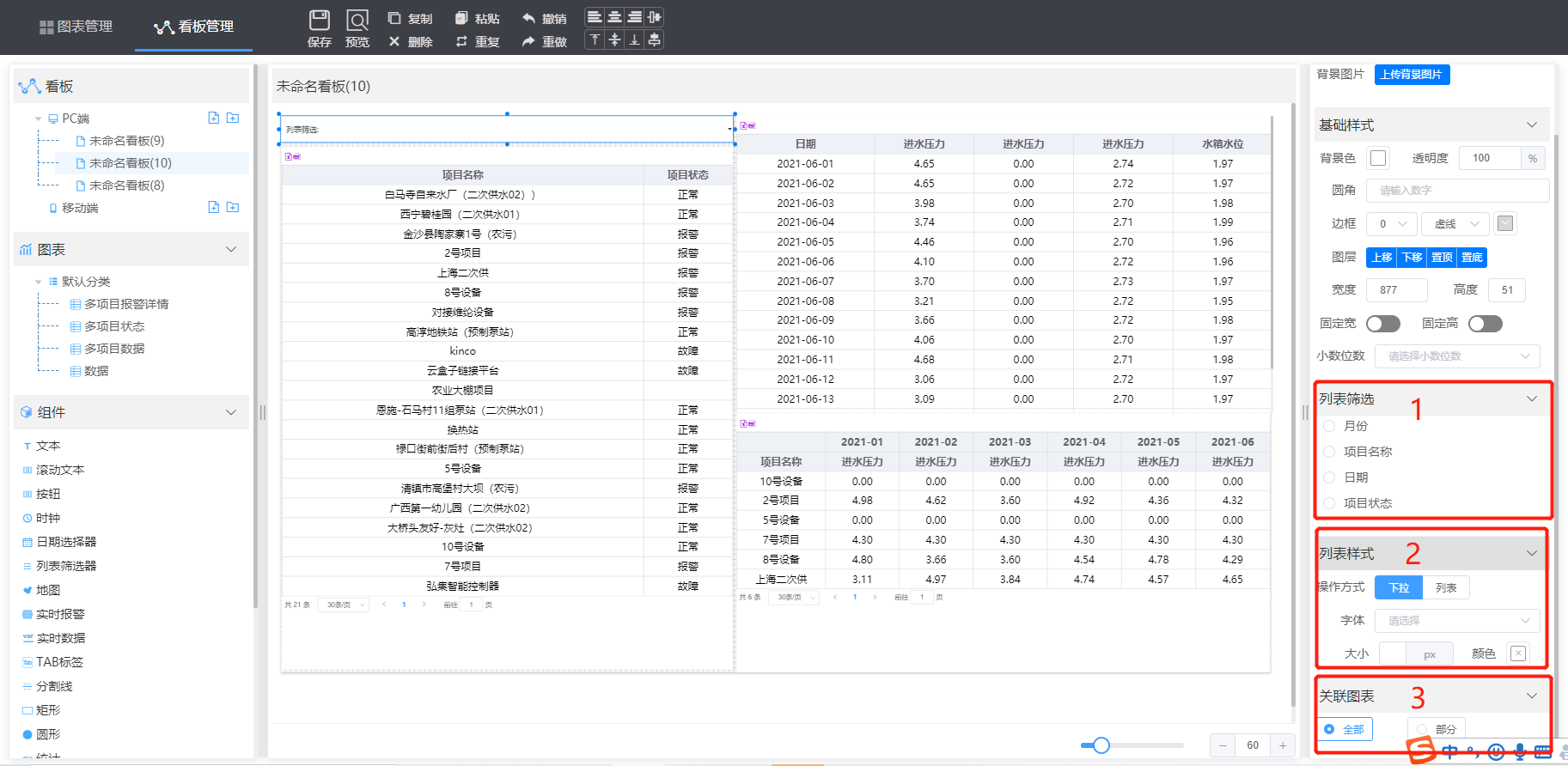
Task: Open the 小数位数 dropdown
Action: click(x=1457, y=356)
